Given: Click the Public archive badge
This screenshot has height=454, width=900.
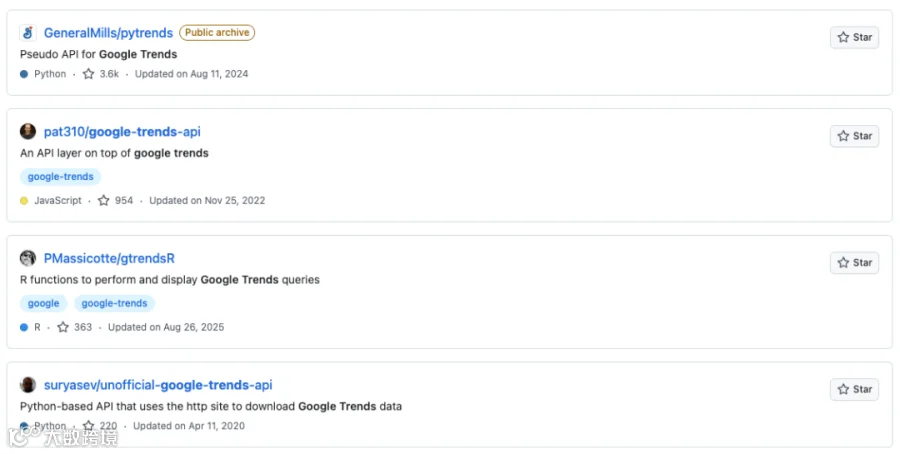Looking at the screenshot, I should [x=217, y=33].
